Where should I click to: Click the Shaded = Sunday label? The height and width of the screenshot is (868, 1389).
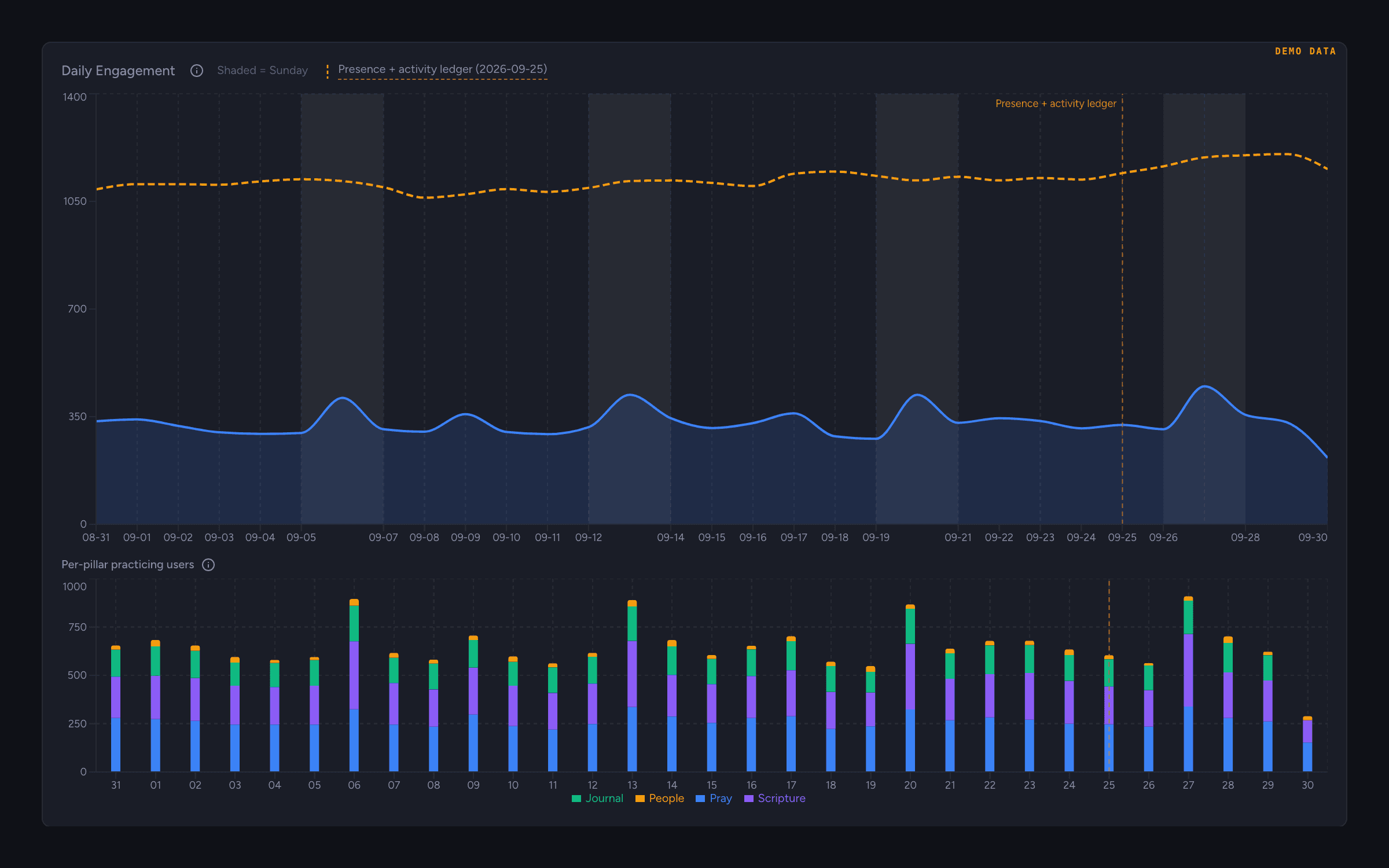[262, 71]
